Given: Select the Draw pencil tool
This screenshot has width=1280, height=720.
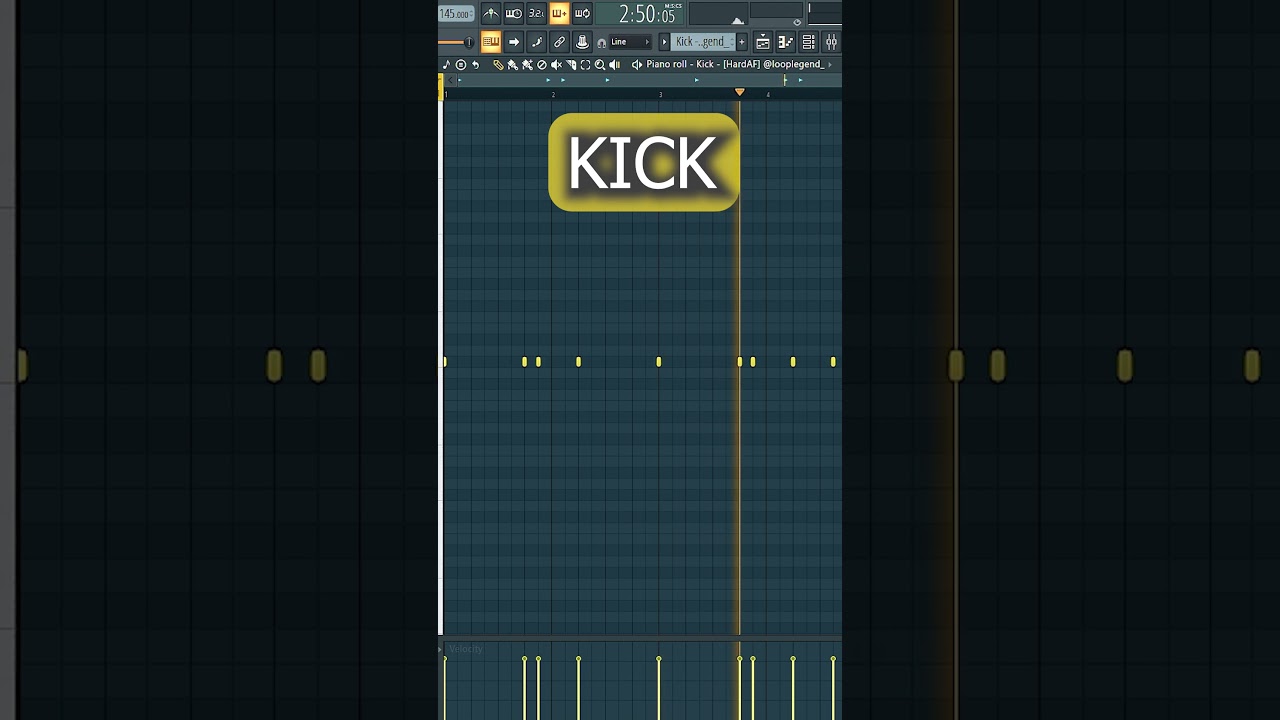Looking at the screenshot, I should [498, 65].
